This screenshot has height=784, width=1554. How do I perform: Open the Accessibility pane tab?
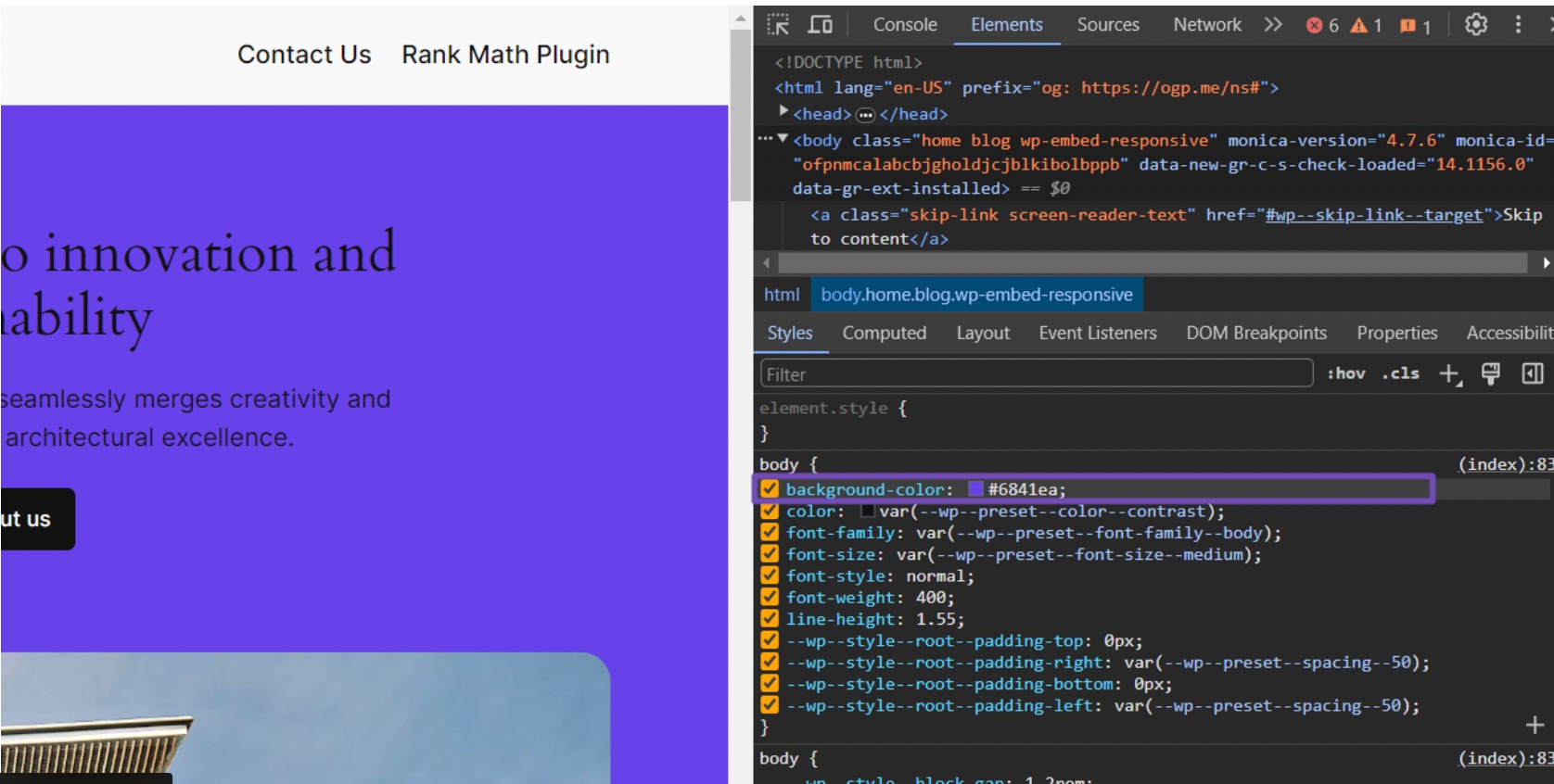1509,333
